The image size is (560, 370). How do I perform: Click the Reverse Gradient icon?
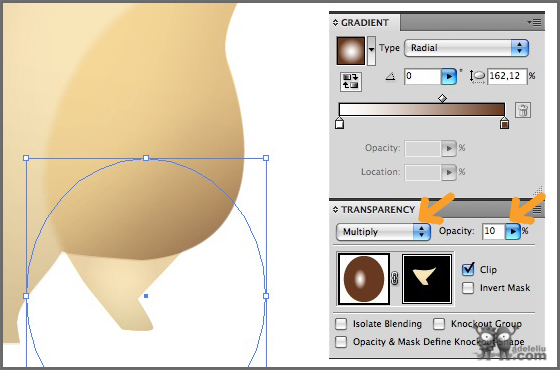click(x=350, y=81)
